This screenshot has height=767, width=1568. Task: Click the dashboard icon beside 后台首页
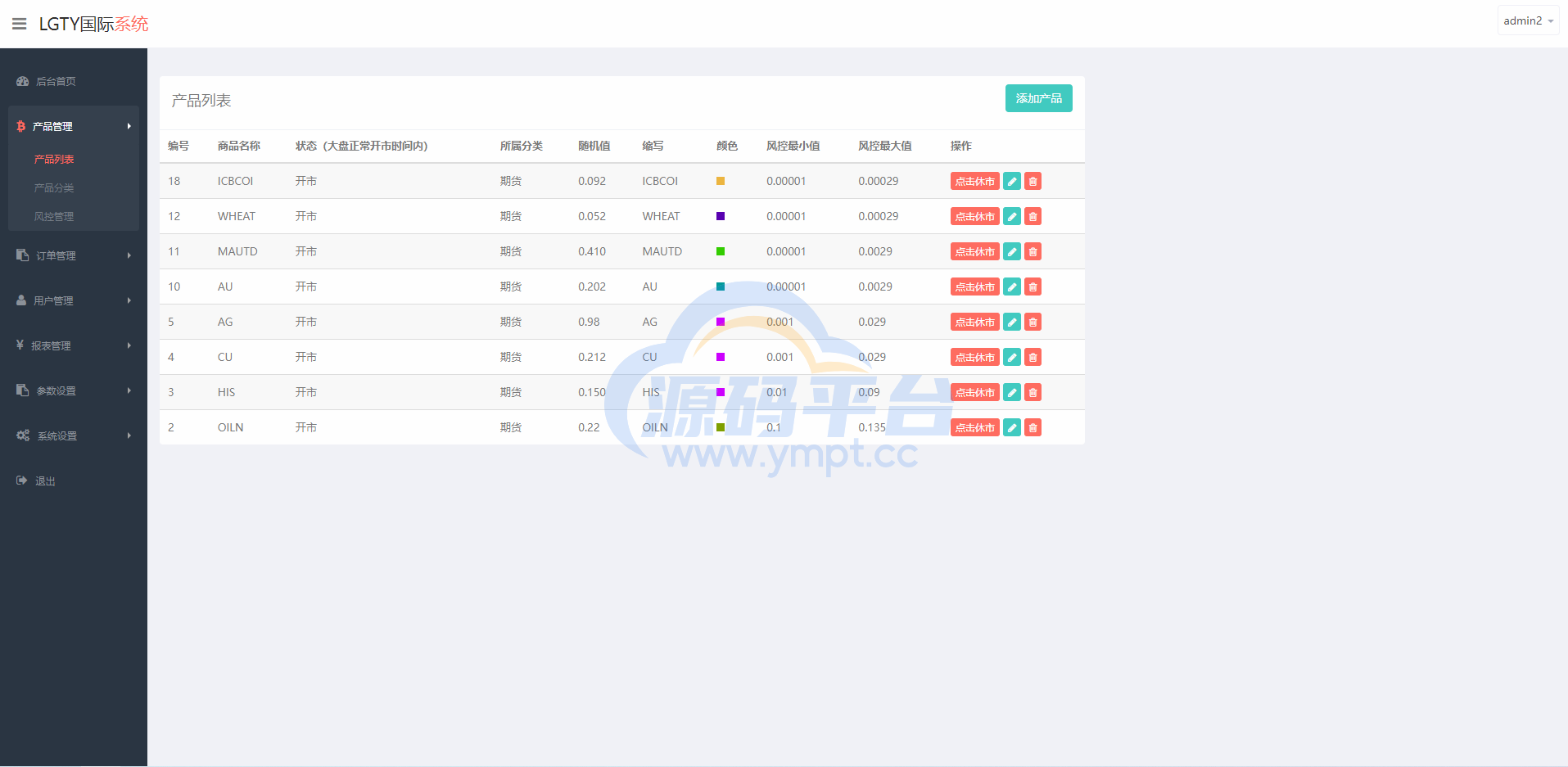coord(23,81)
